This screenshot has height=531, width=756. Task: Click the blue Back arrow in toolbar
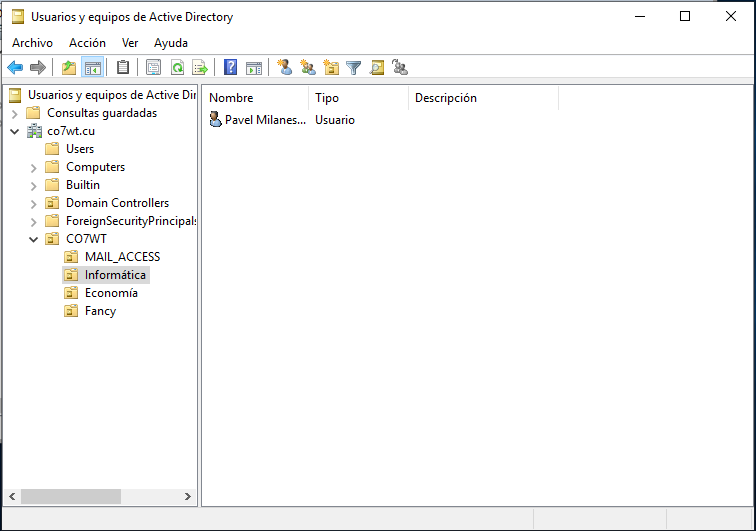pos(15,68)
